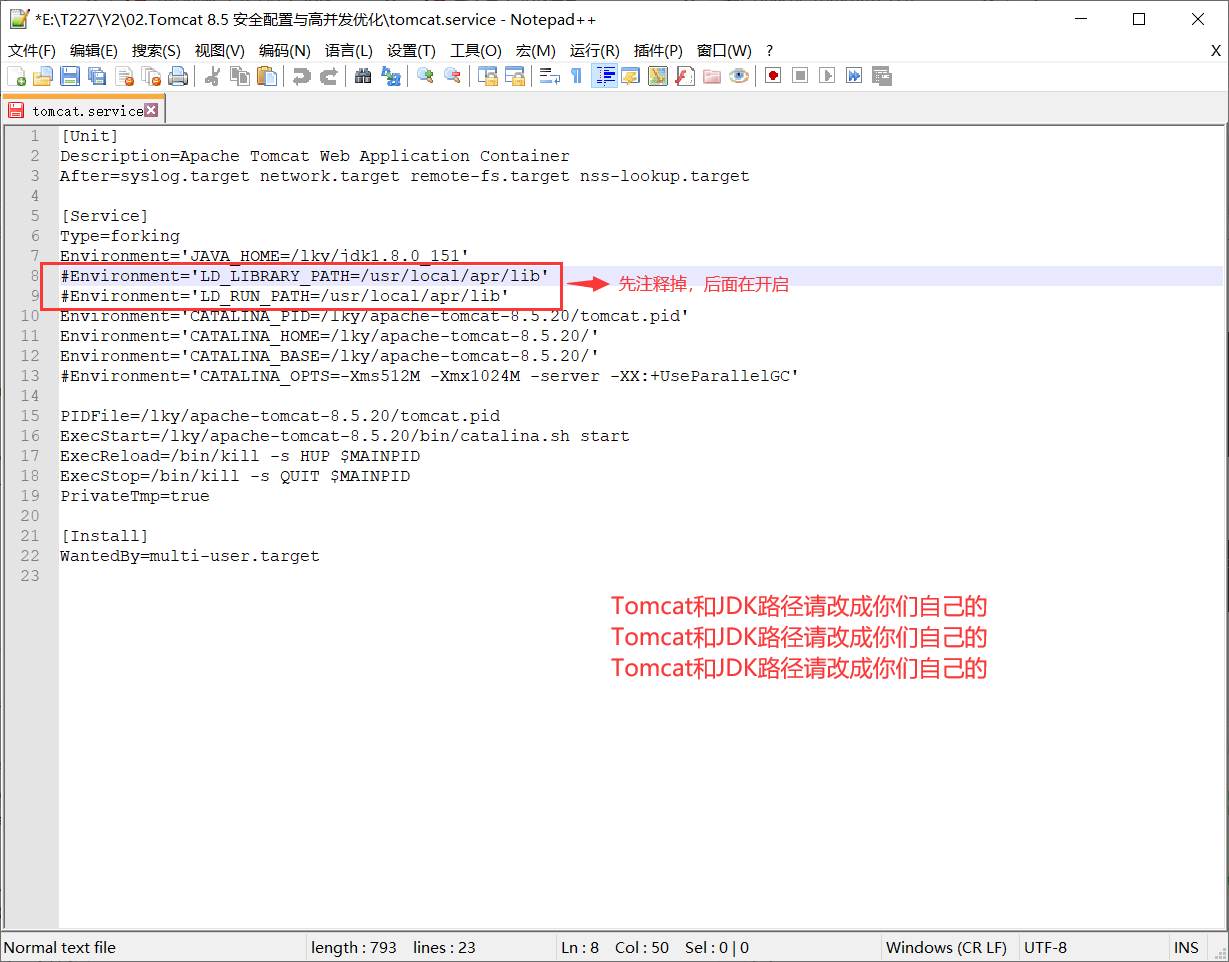Viewport: 1229px width, 962px height.
Task: Open the ? help menu
Action: (x=769, y=50)
